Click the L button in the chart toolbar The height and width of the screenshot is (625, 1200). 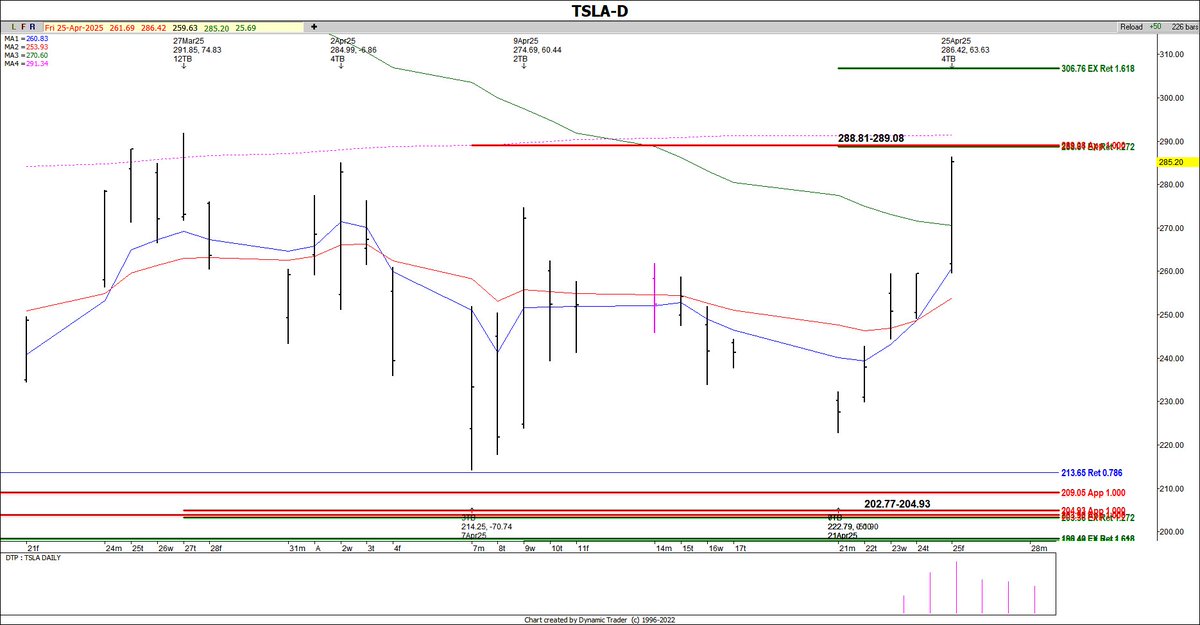click(13, 27)
